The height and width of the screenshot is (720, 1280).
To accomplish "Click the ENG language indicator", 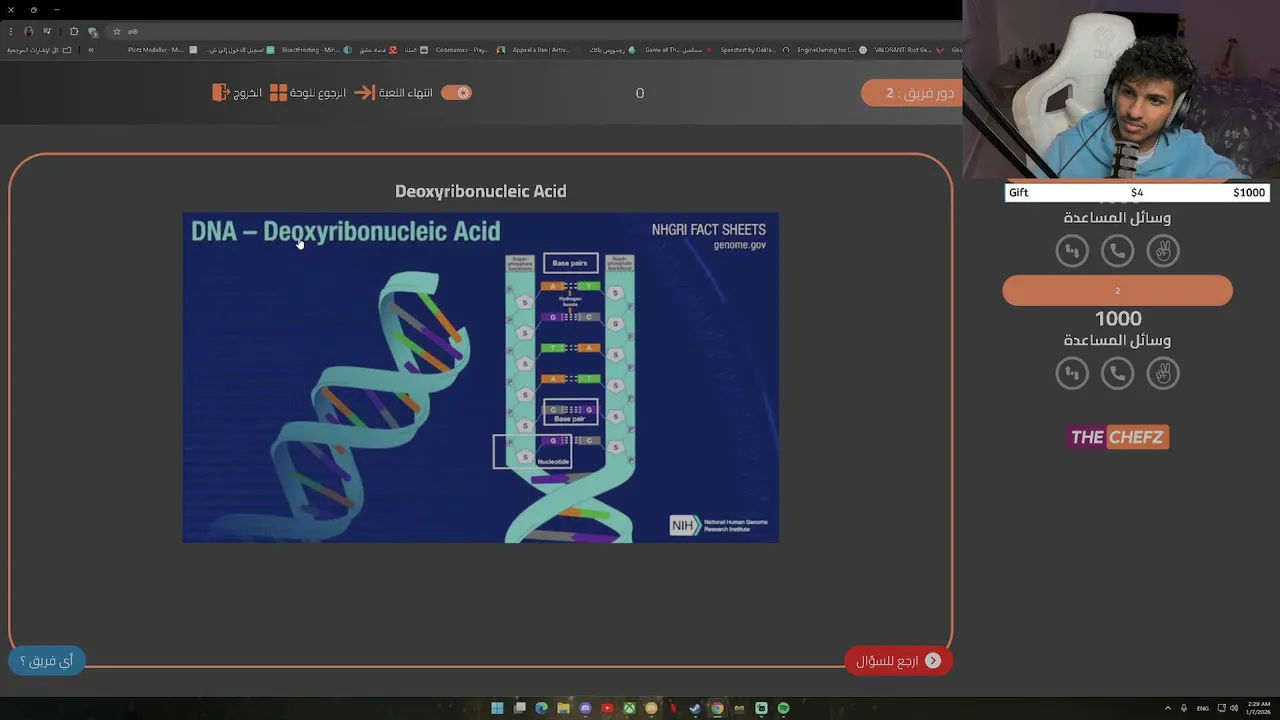I will pos(1203,708).
